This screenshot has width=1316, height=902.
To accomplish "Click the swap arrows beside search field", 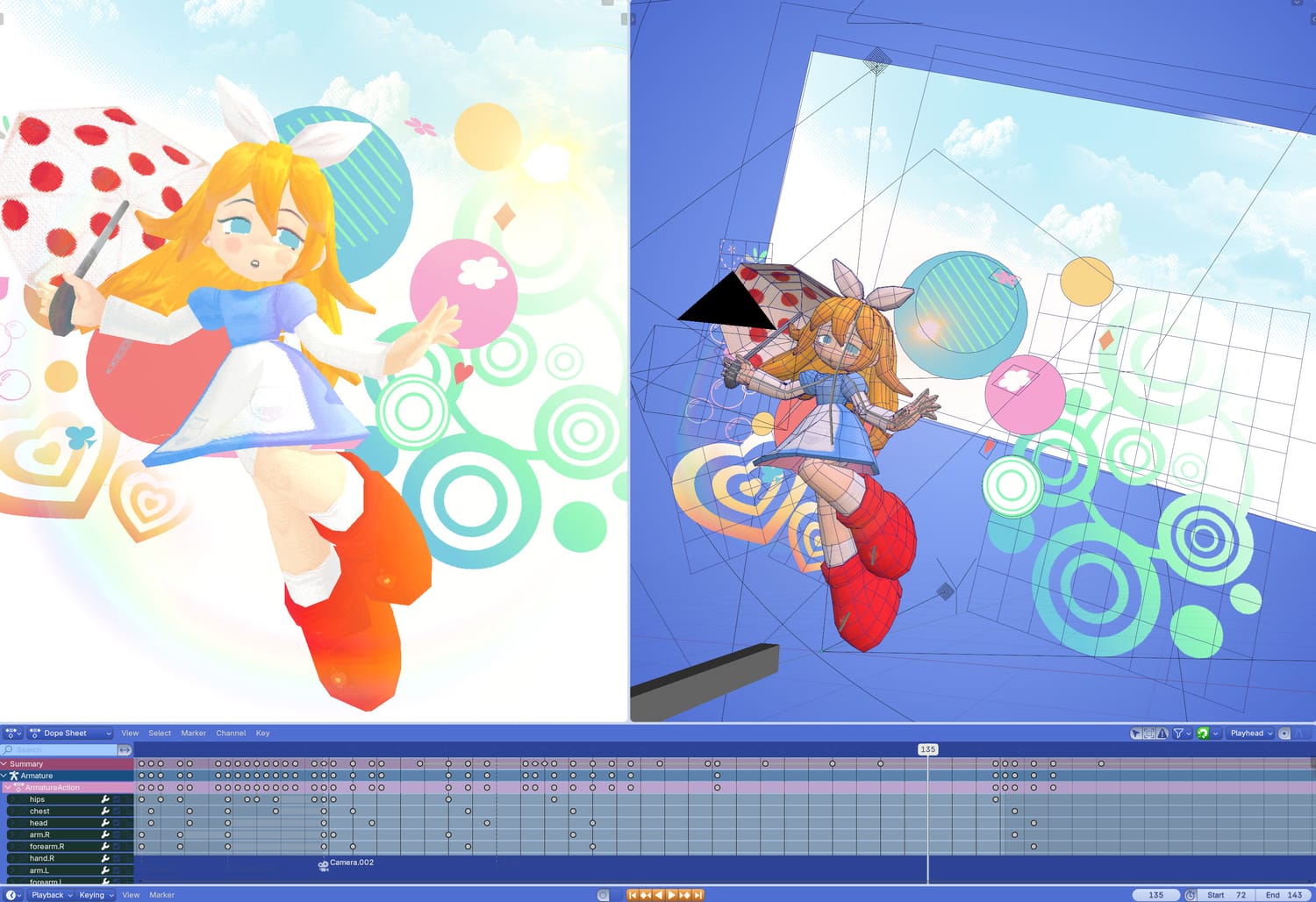I will click(125, 750).
